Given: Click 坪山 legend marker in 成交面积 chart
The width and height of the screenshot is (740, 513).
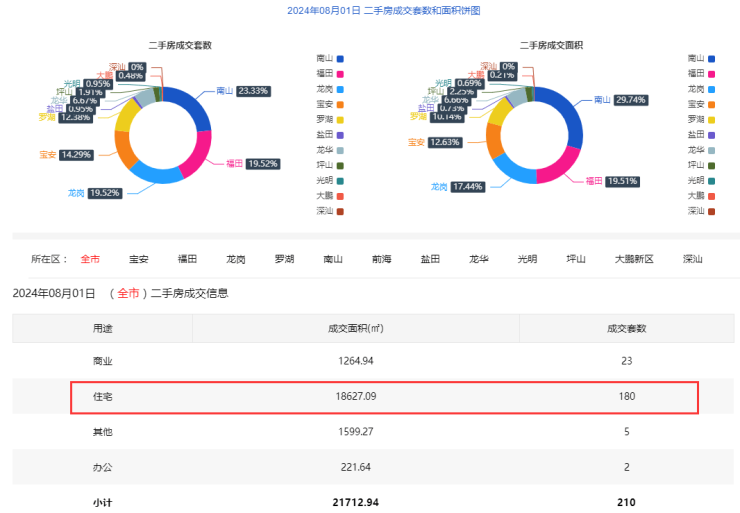Looking at the screenshot, I should 712,165.
